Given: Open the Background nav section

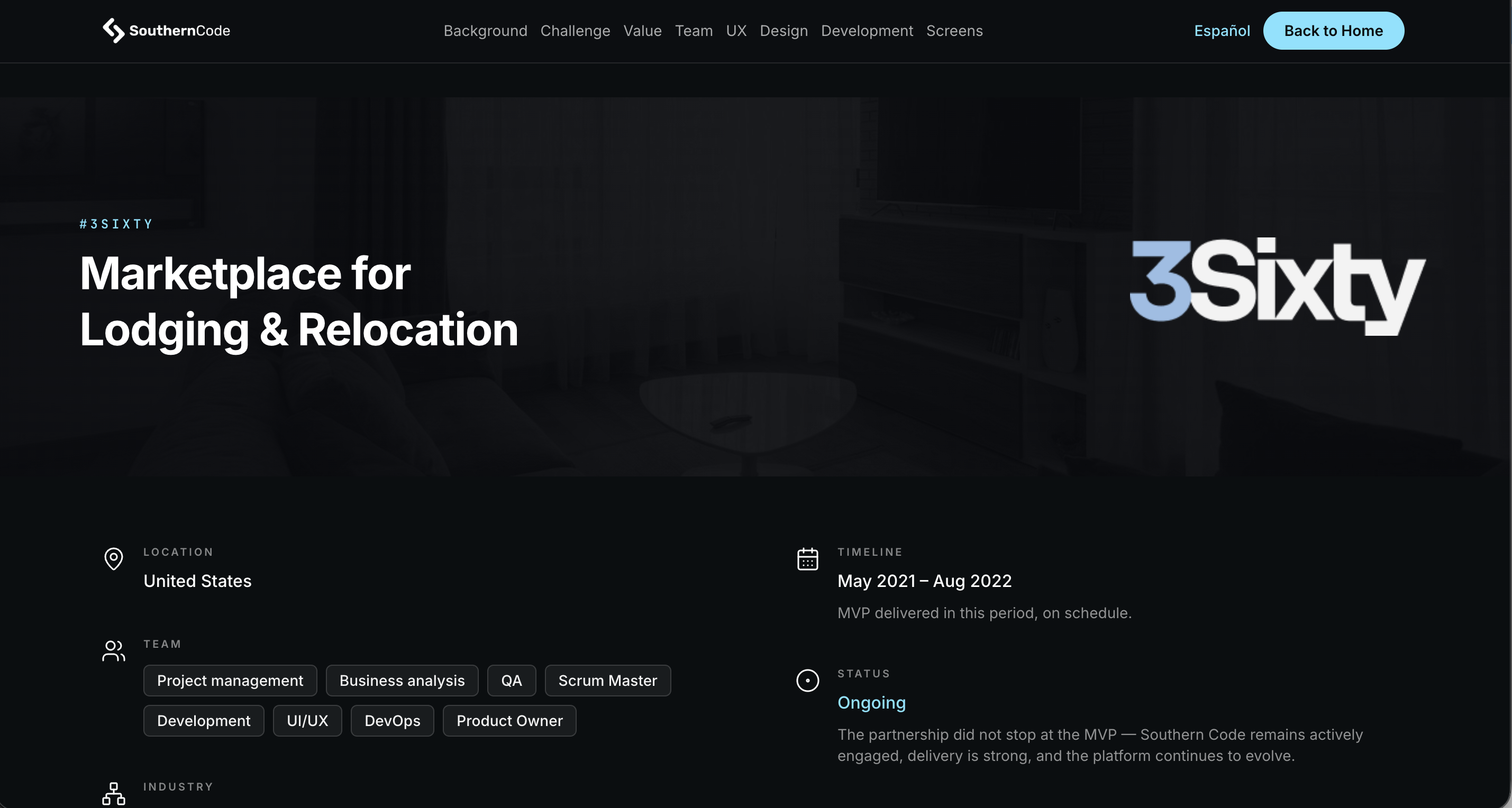Looking at the screenshot, I should click(x=486, y=31).
